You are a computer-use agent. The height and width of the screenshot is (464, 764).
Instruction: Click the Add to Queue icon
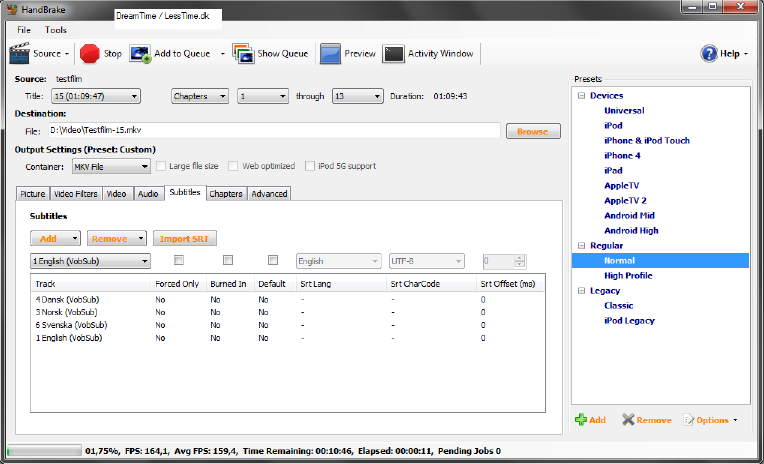pos(140,54)
